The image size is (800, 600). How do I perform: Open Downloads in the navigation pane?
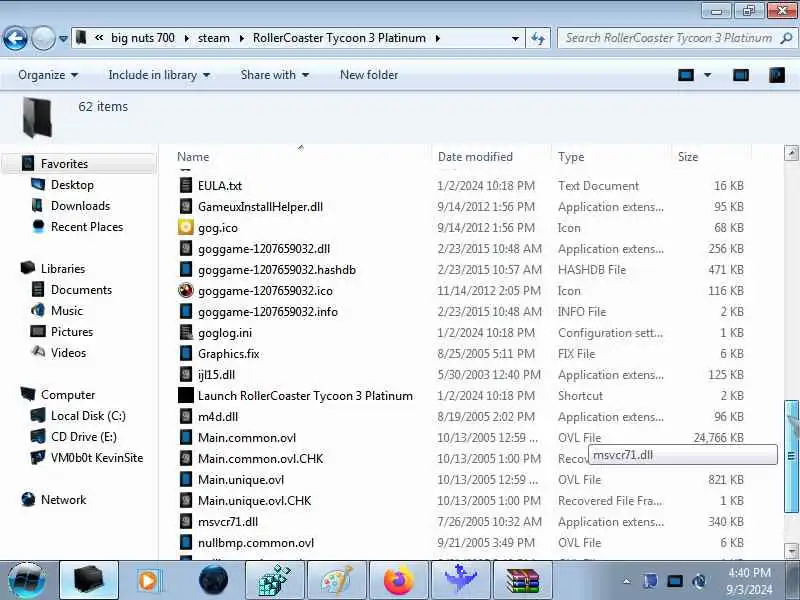[x=80, y=206]
